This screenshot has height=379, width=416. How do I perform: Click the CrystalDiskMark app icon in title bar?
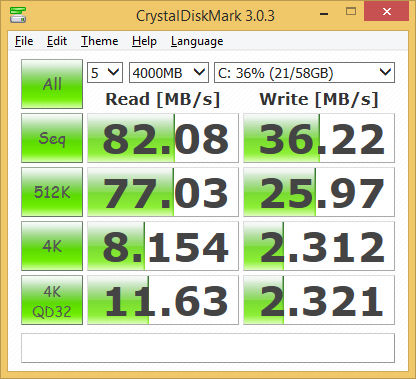point(18,14)
